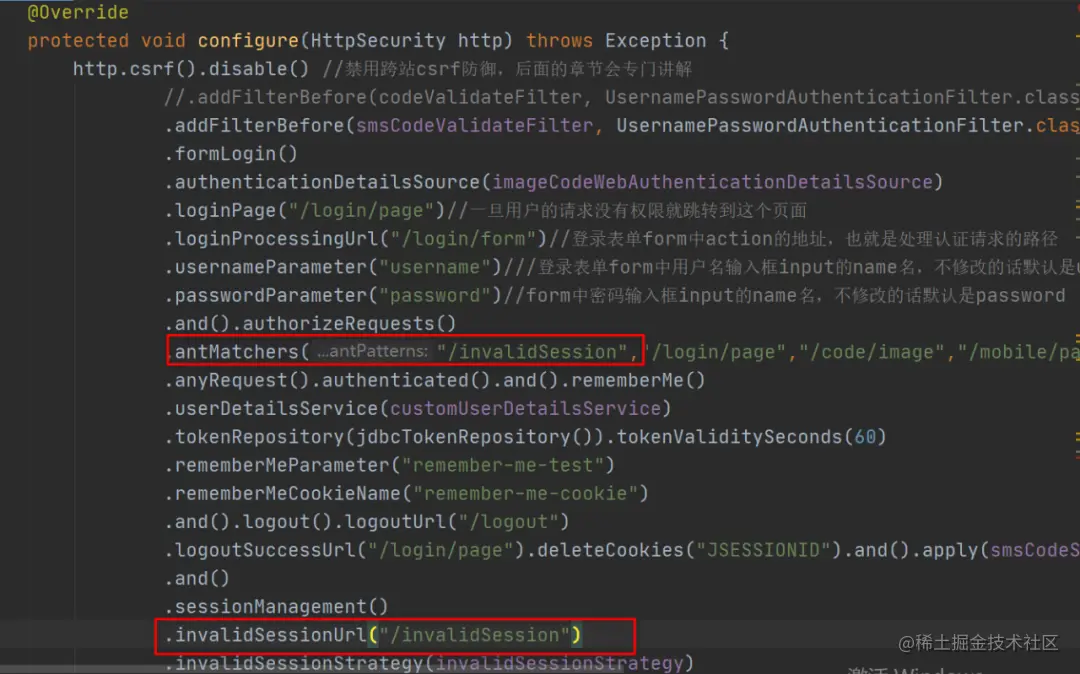Click the "remember-me-test" string
Image resolution: width=1080 pixels, height=674 pixels.
tap(502, 464)
